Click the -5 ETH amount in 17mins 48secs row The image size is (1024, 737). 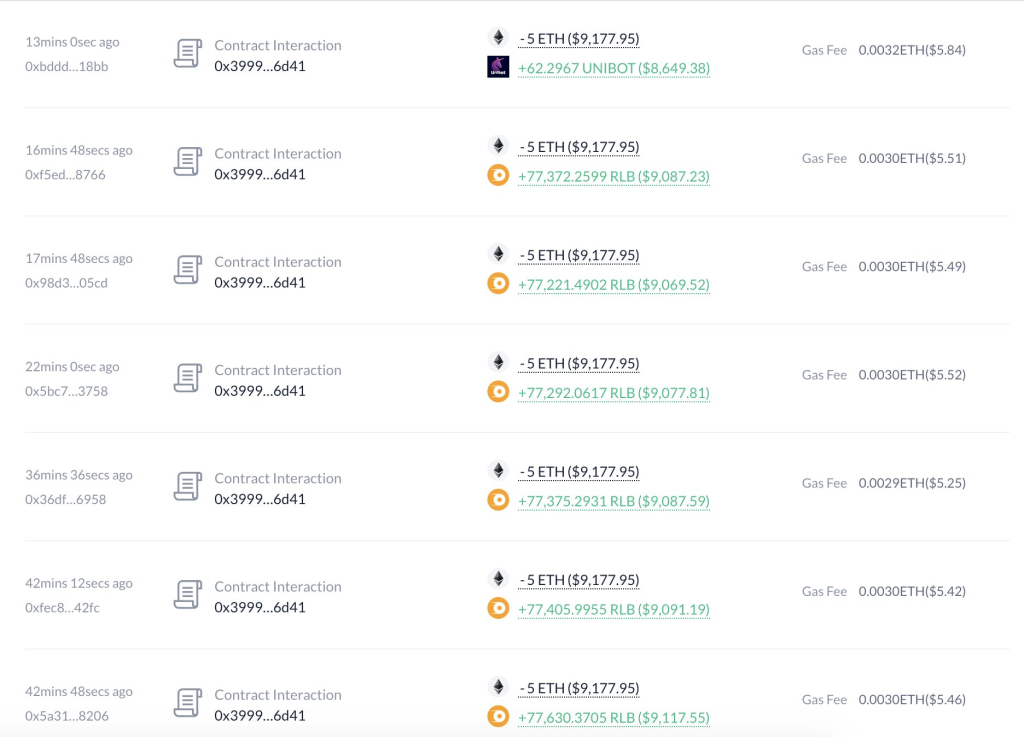click(579, 255)
